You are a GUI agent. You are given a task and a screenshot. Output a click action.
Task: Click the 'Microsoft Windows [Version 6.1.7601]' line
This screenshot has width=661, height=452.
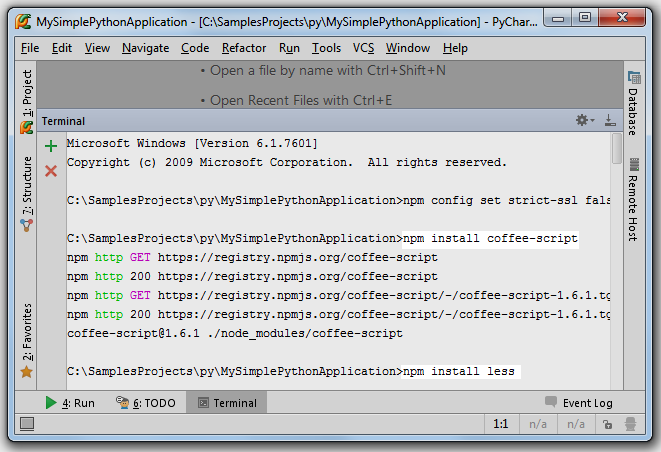click(x=192, y=143)
